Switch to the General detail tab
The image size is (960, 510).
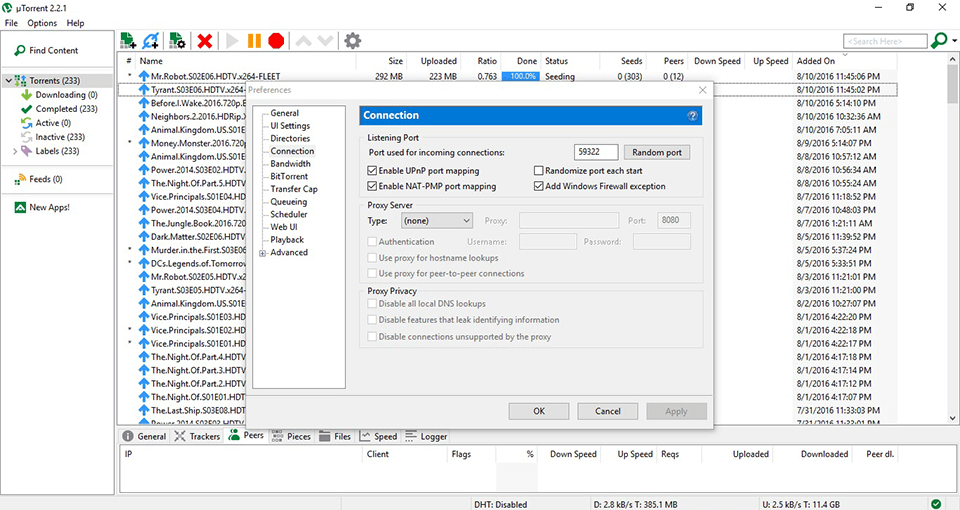(x=144, y=437)
